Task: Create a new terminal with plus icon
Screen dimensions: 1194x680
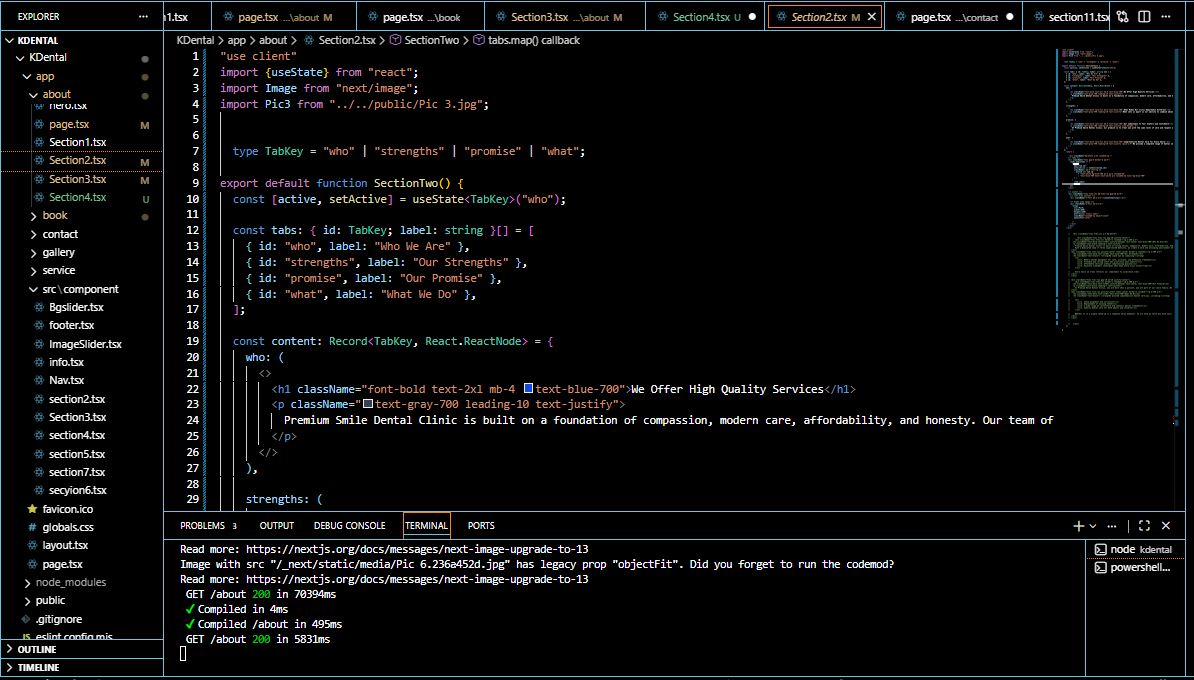Action: click(x=1078, y=525)
